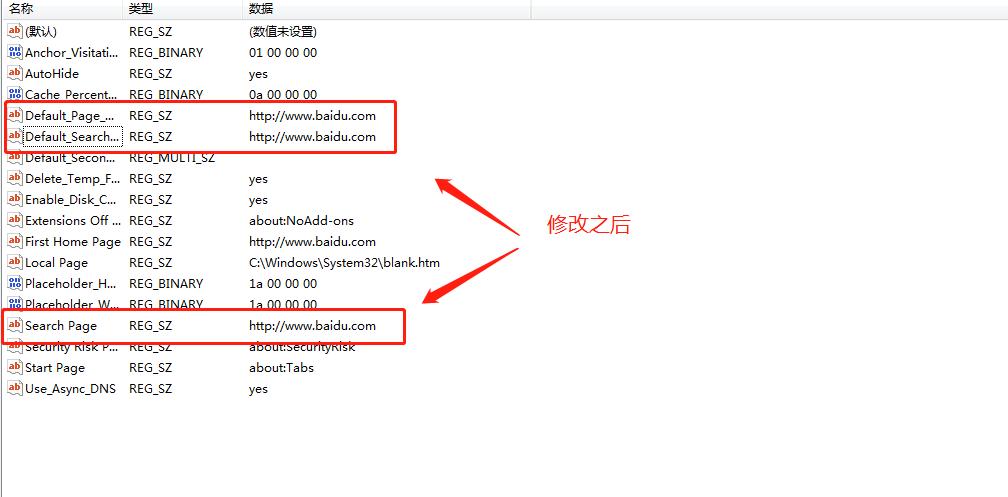Image resolution: width=1008 pixels, height=497 pixels.
Task: Click the Default_Page_... value name
Action: tap(71, 116)
